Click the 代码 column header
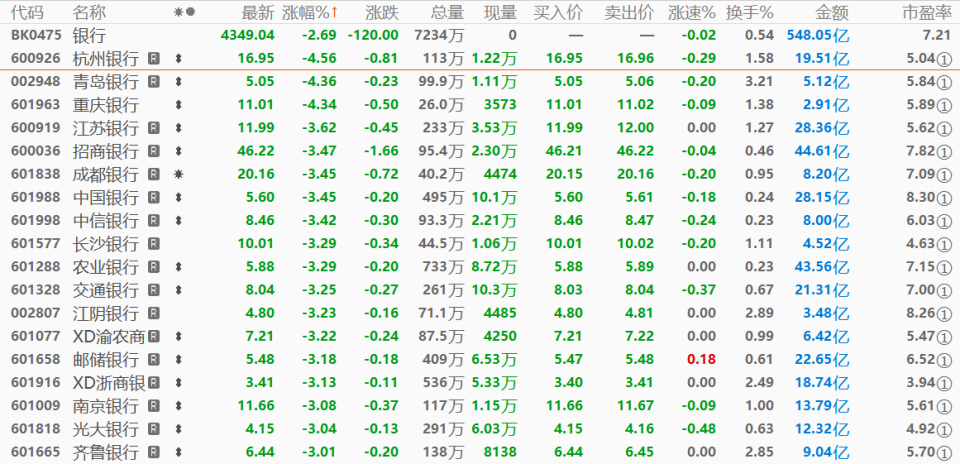The width and height of the screenshot is (960, 464). (x=28, y=12)
